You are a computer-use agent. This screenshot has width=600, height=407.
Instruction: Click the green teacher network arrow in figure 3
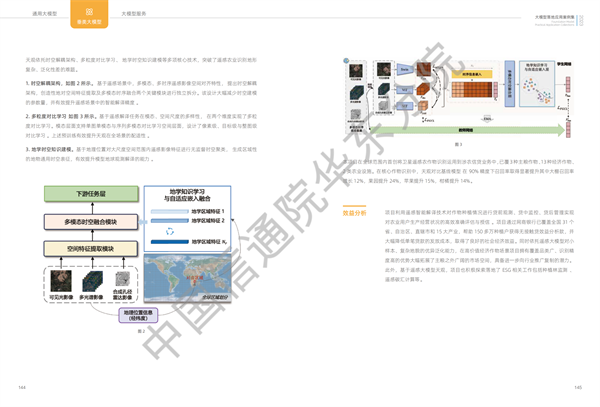tap(468, 130)
